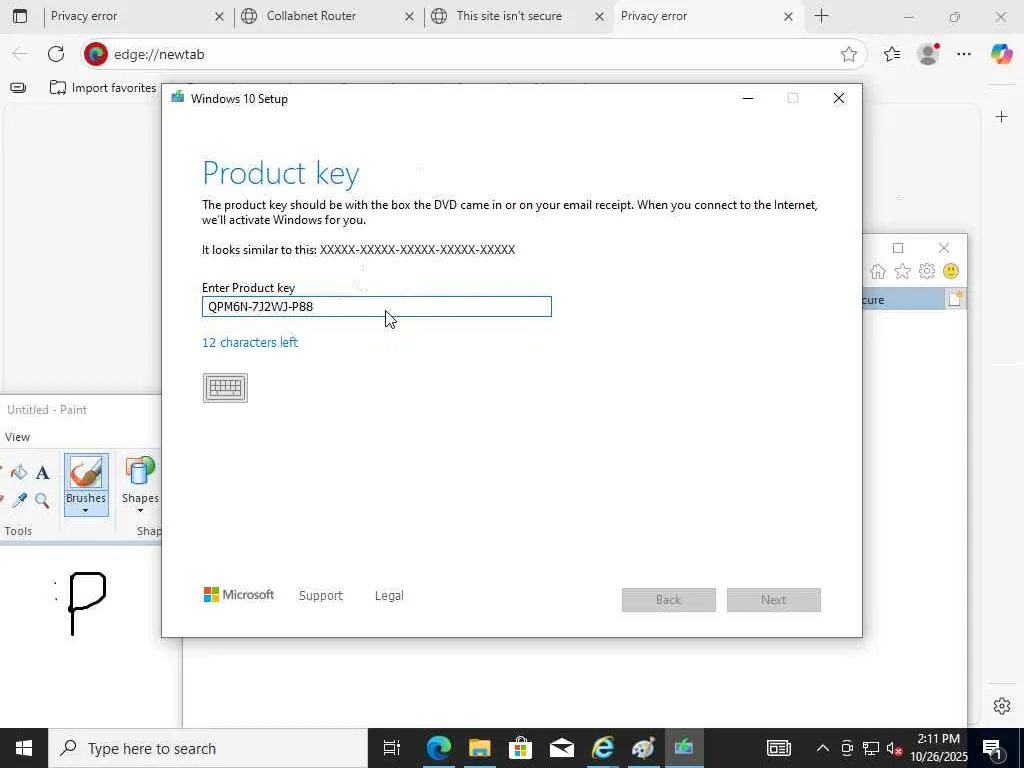This screenshot has height=768, width=1024.
Task: Click the Back button in Setup
Action: coord(669,600)
